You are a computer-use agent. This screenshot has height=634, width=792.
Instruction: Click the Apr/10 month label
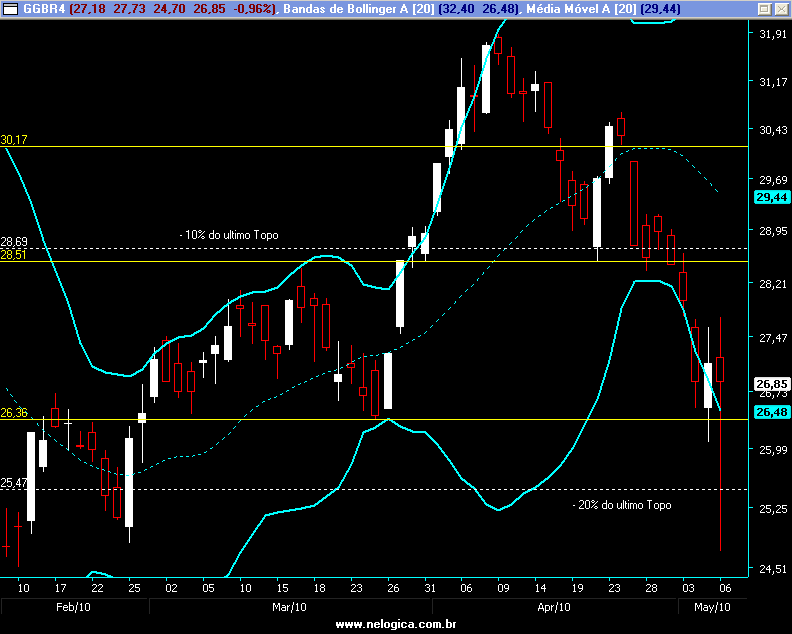pos(554,607)
